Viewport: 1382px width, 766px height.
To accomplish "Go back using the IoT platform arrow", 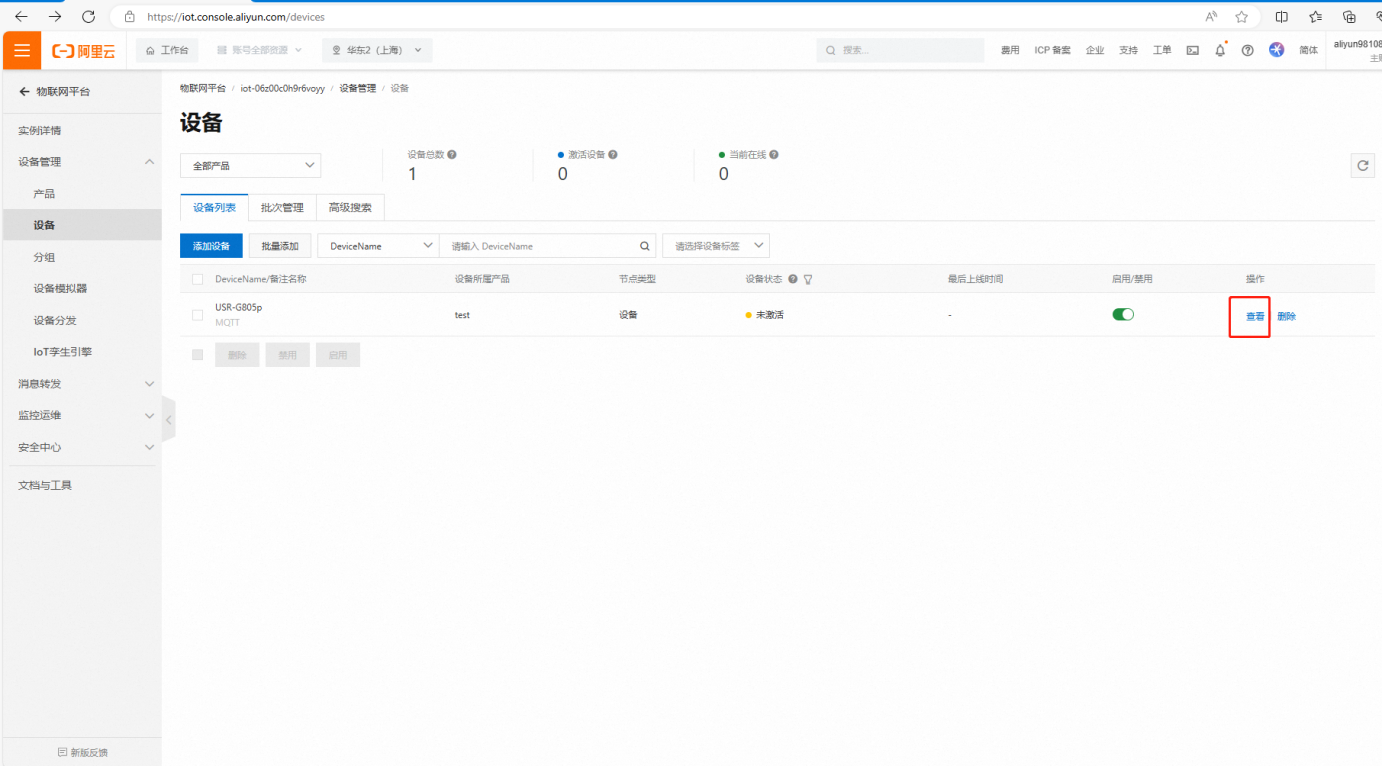I will [x=24, y=92].
